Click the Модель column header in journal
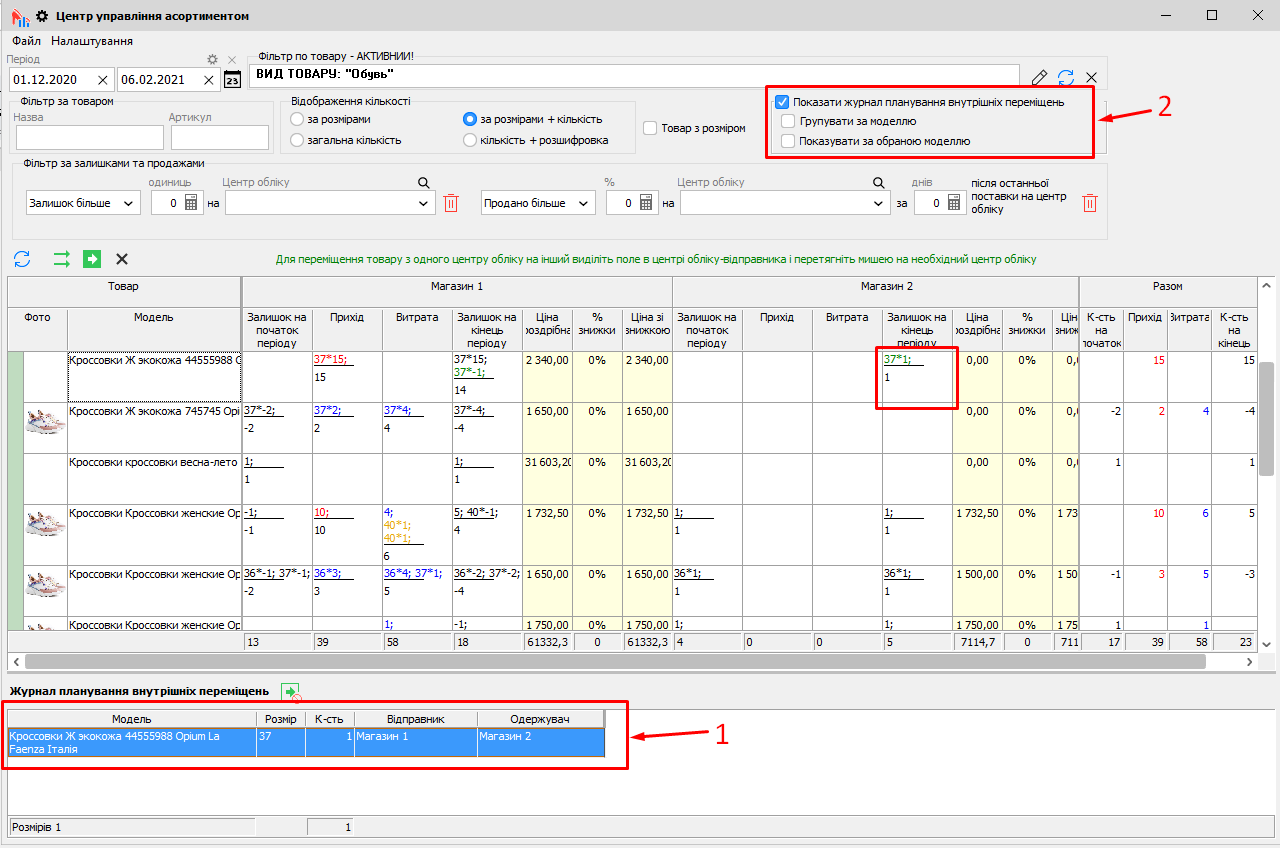 pos(131,719)
